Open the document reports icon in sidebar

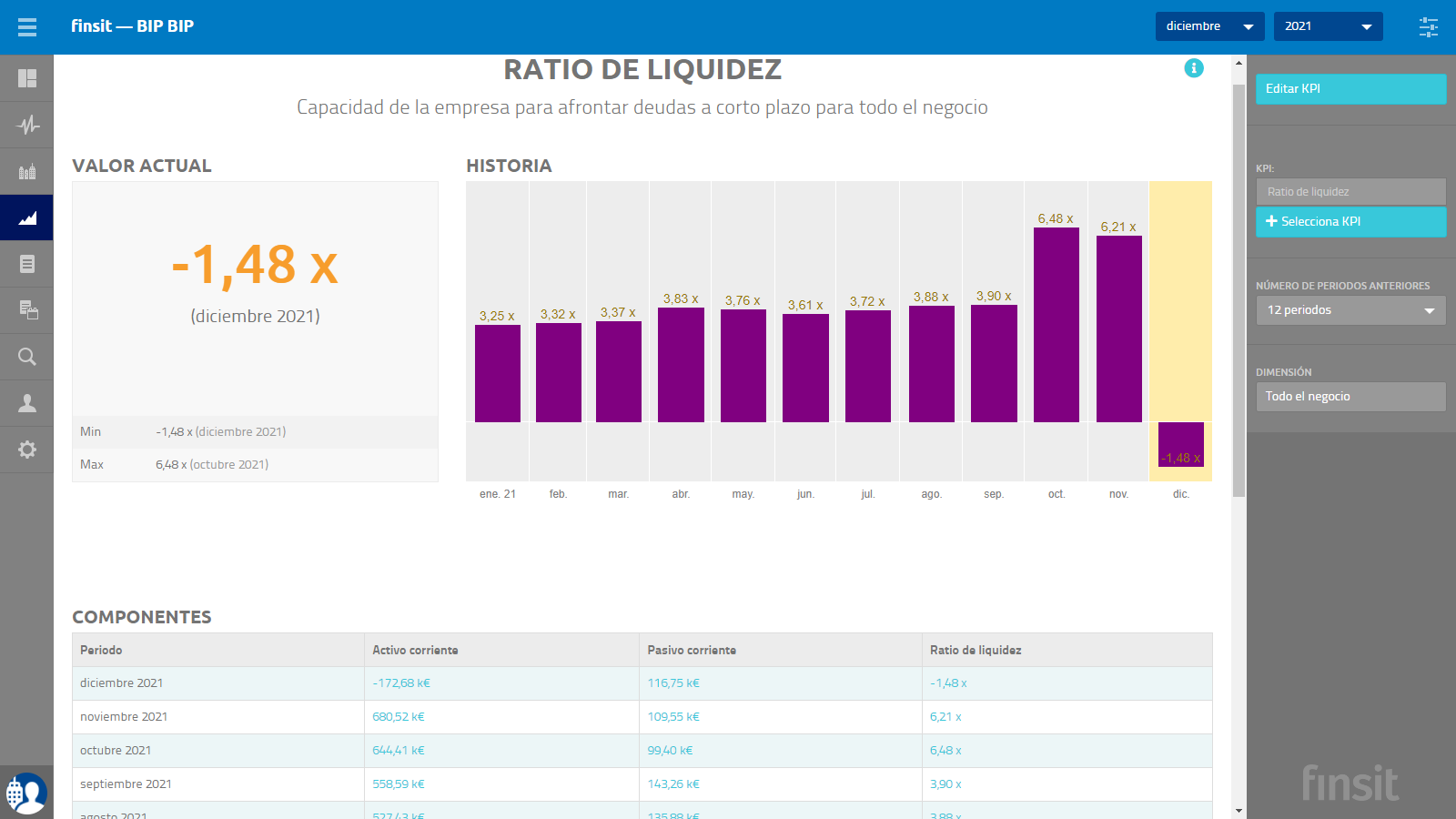tap(27, 264)
